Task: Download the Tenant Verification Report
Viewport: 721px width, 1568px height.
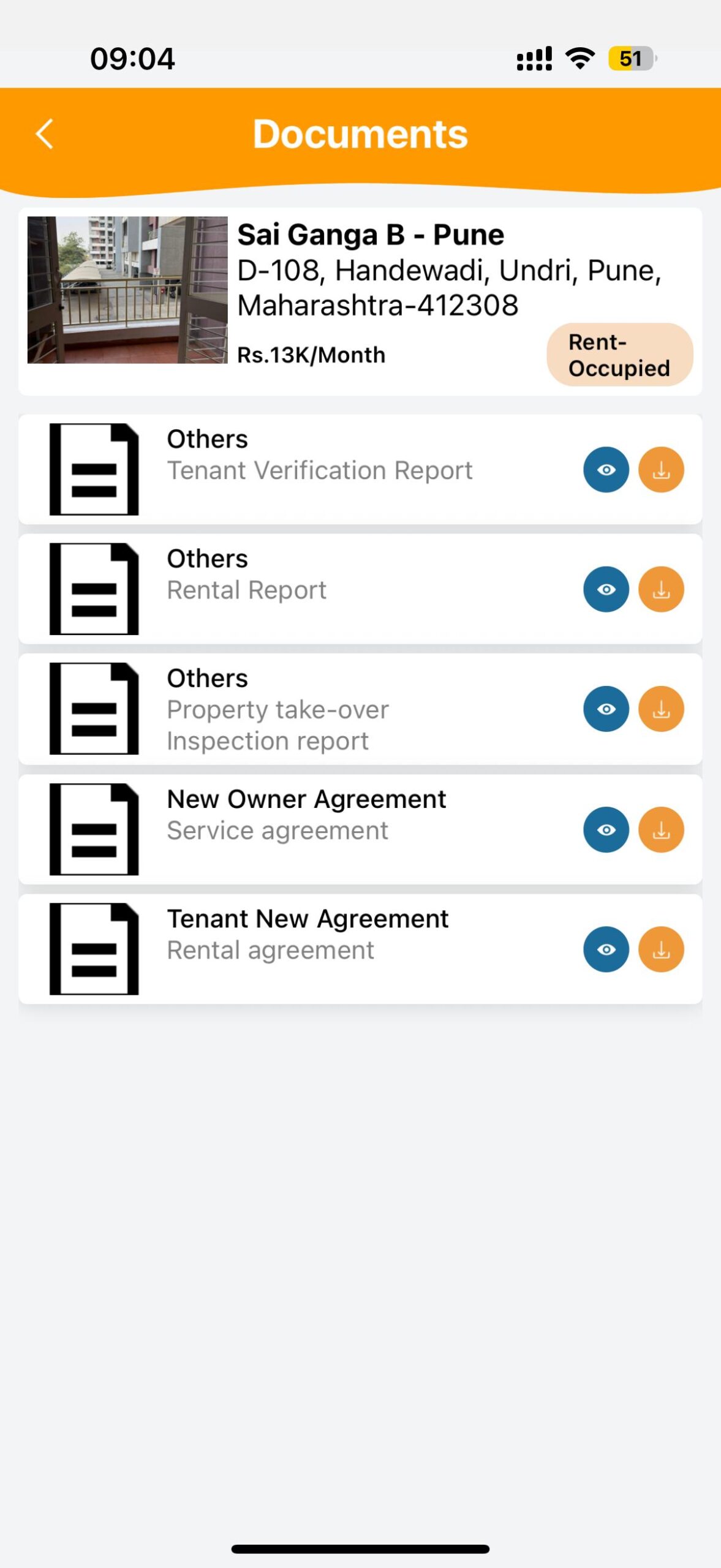Action: pos(661,470)
